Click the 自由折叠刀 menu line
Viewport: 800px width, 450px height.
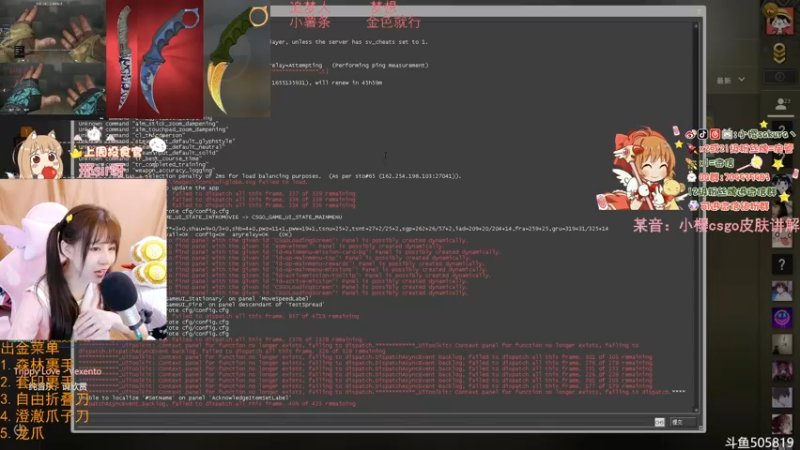[x=45, y=398]
